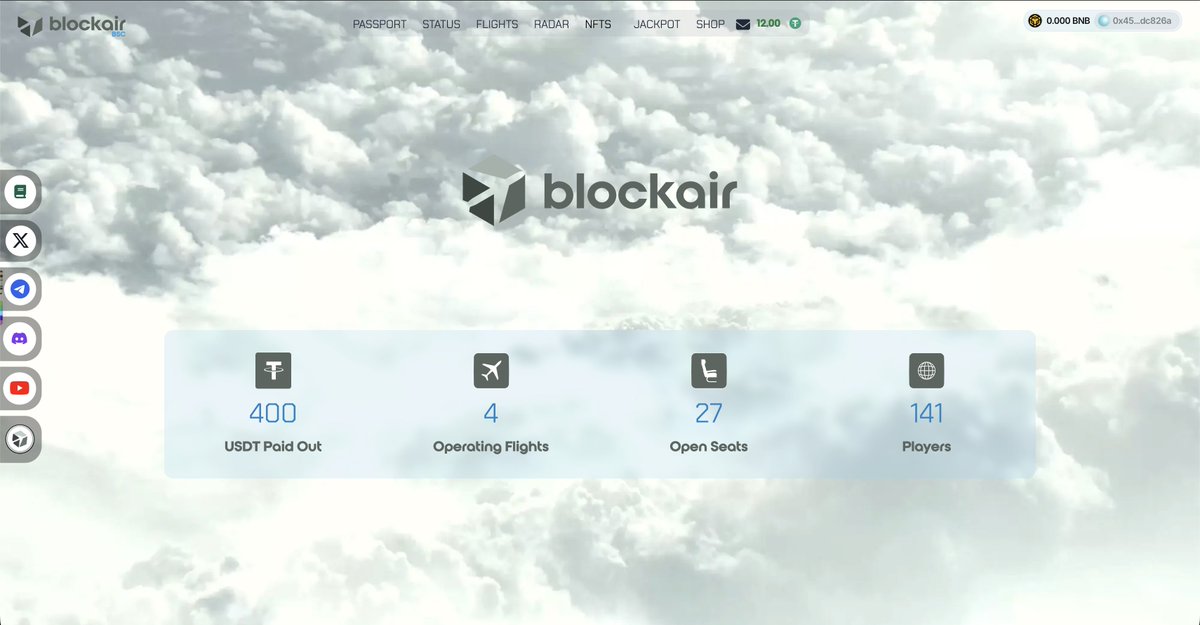The width and height of the screenshot is (1200, 625).
Task: Go to the SHOP page
Action: pos(710,24)
